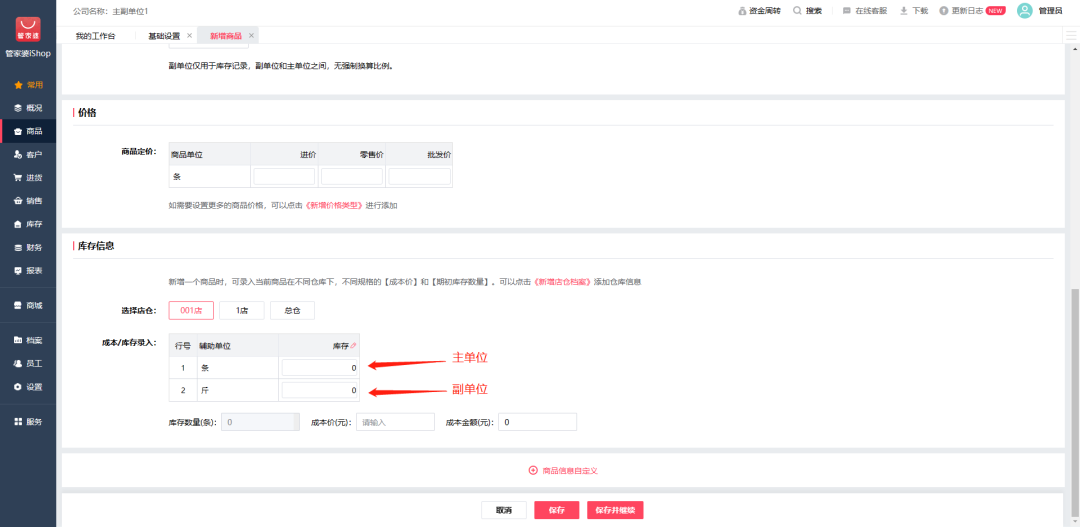Click the 取消 button
1080x527 pixels.
click(504, 510)
